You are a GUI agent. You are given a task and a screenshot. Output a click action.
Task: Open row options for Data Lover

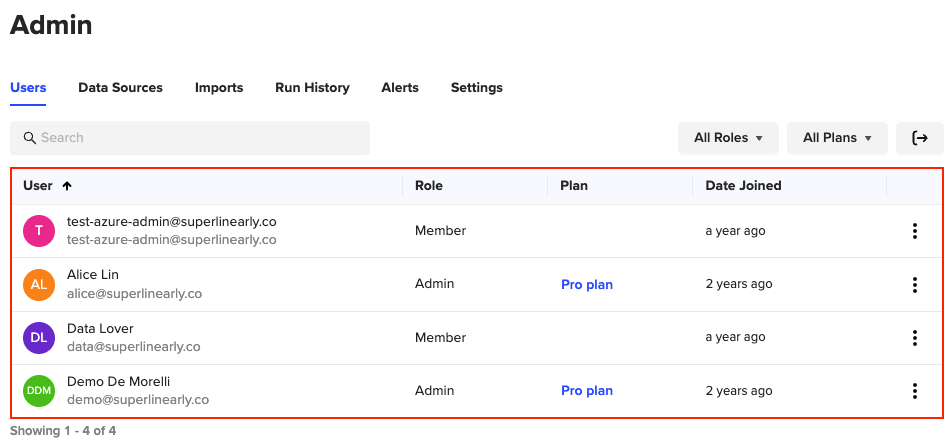(914, 338)
